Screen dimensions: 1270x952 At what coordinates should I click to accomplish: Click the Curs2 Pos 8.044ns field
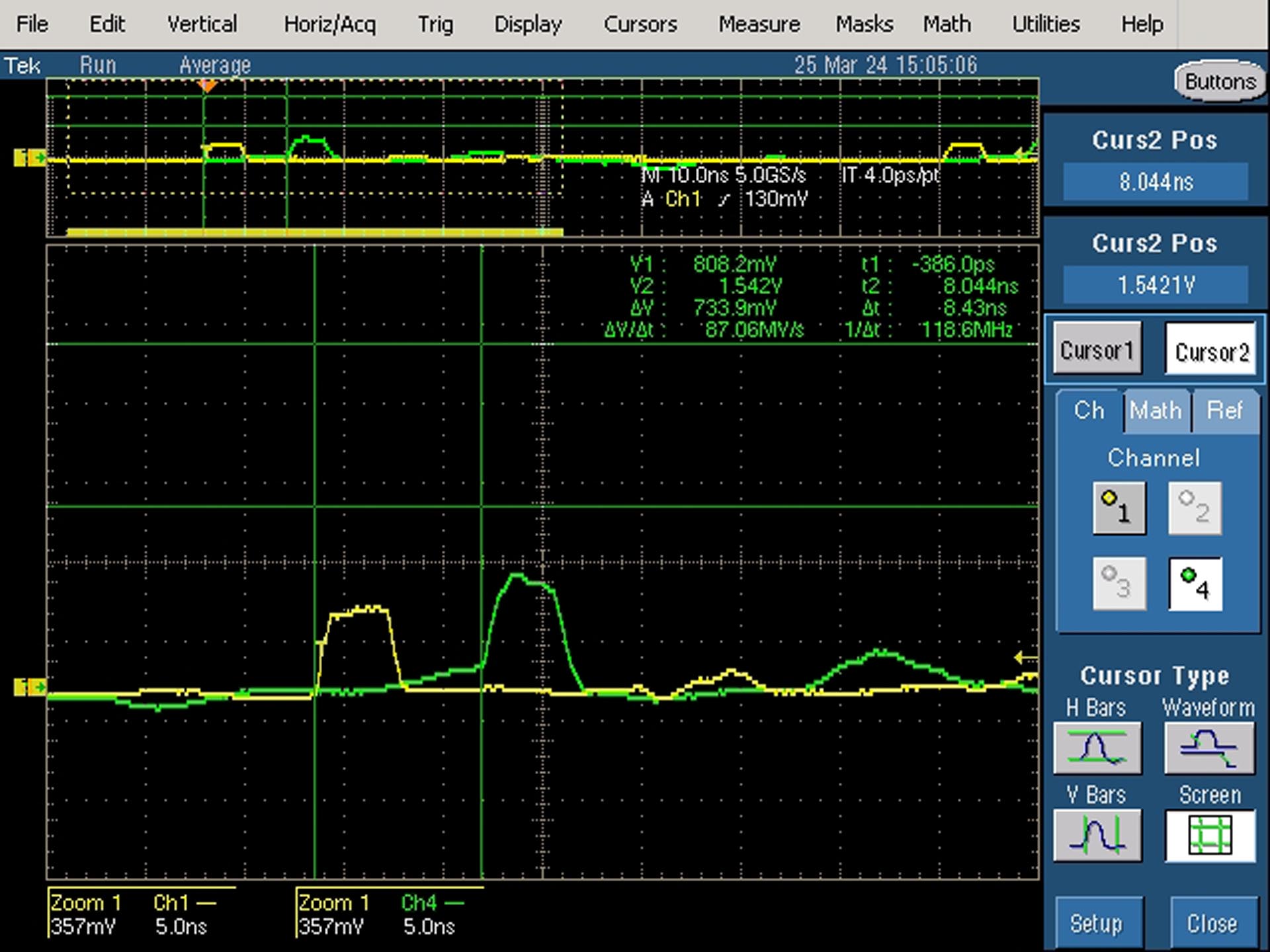click(x=1156, y=181)
